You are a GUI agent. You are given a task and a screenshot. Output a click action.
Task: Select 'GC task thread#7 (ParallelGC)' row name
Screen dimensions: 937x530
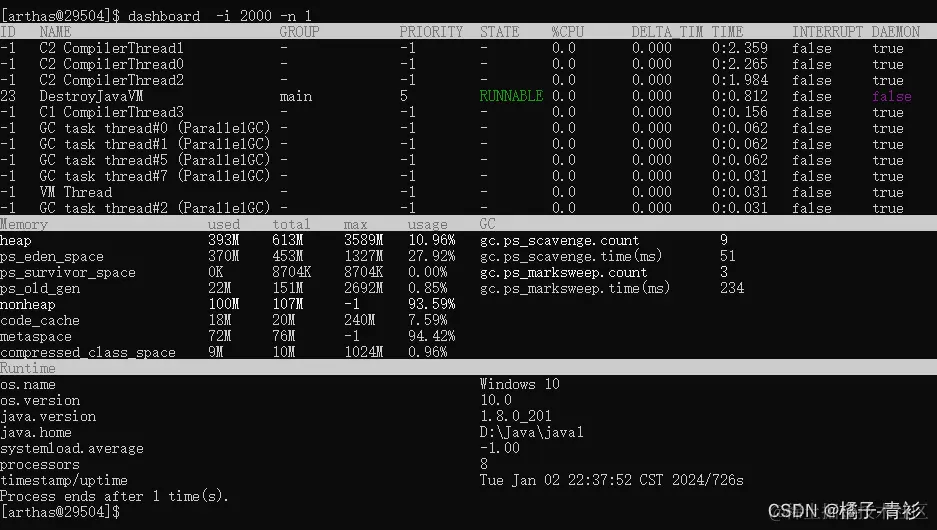[155, 176]
